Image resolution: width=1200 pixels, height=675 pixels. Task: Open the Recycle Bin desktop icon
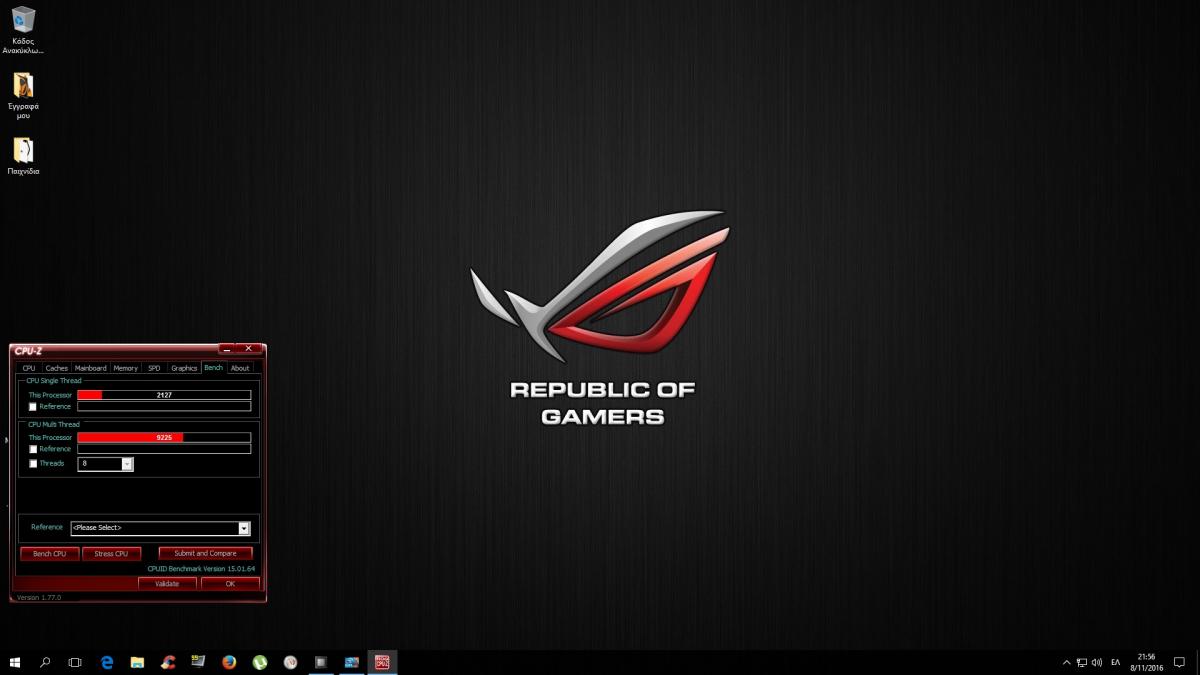[23, 29]
